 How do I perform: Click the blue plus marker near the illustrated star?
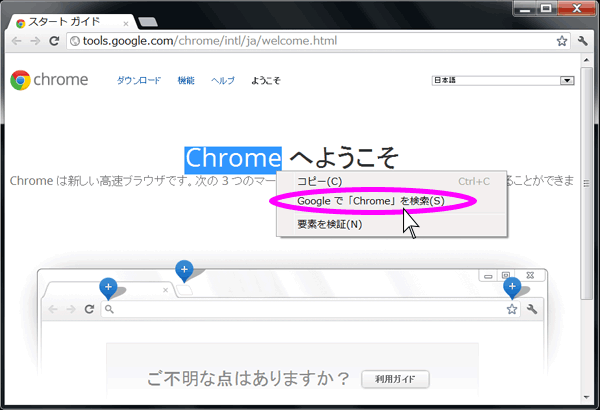pyautogui.click(x=512, y=287)
